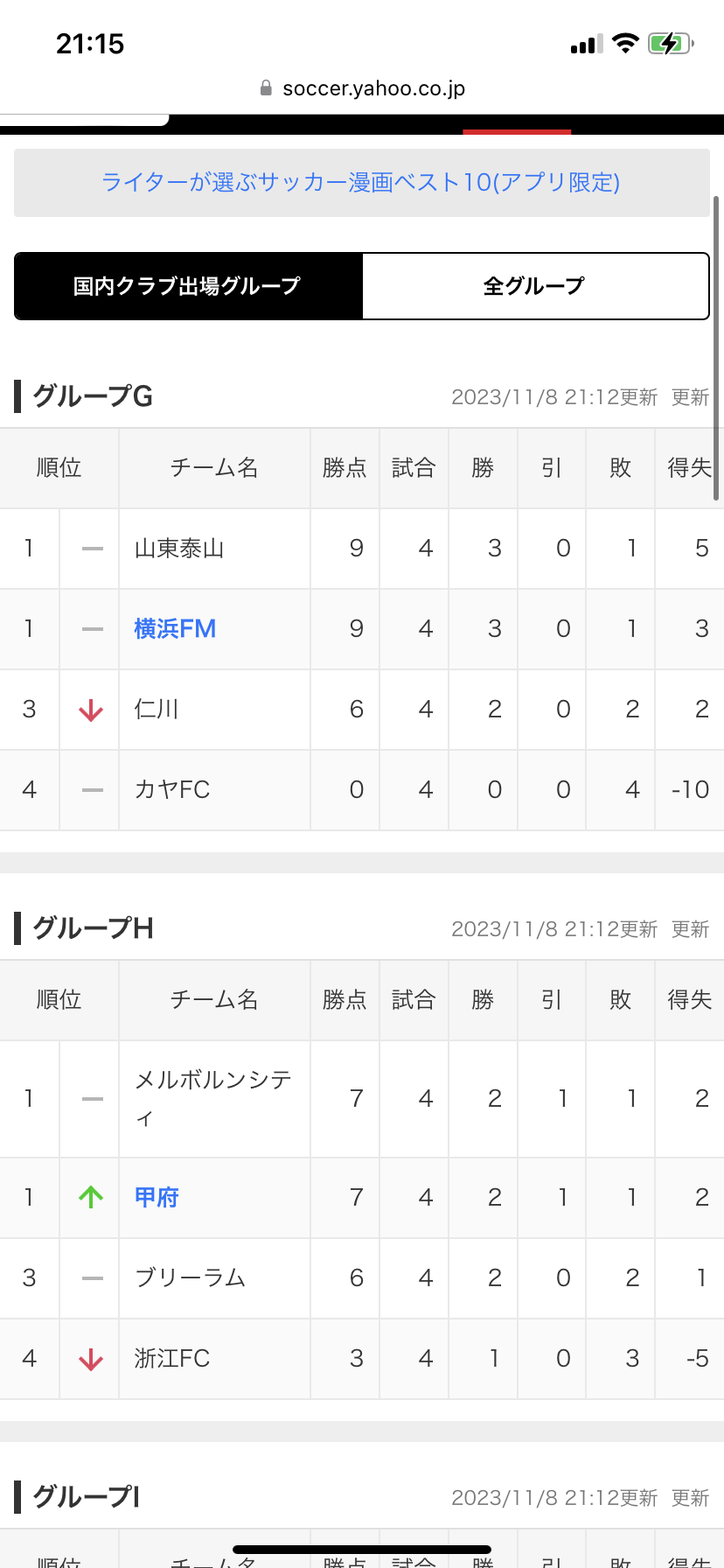Open the 甲府 team link

click(157, 1197)
